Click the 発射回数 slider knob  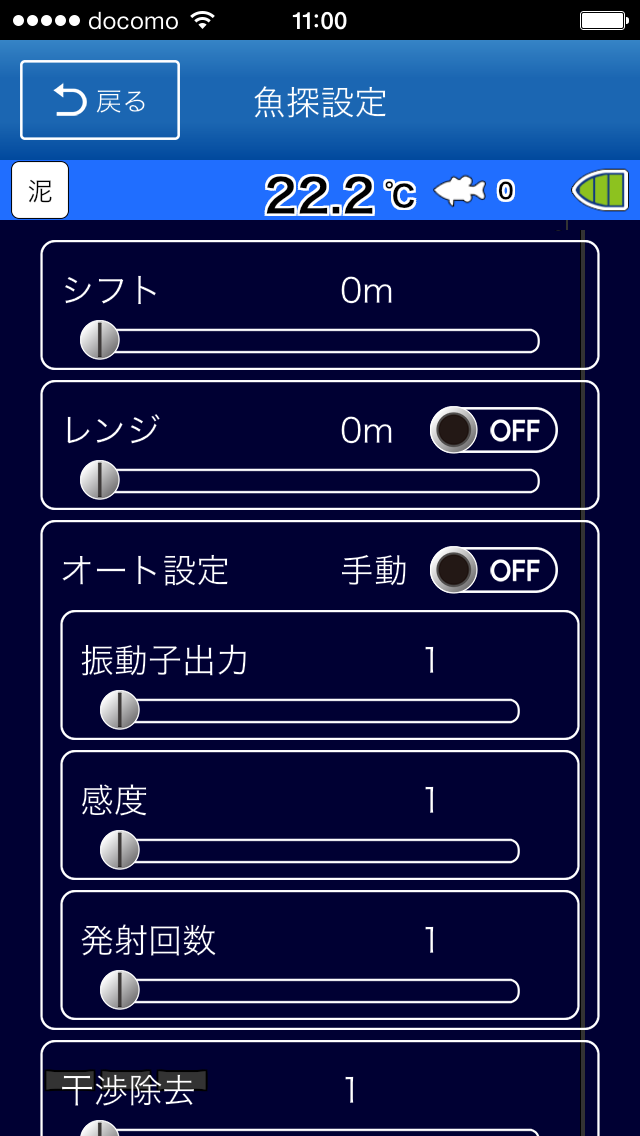(x=120, y=991)
